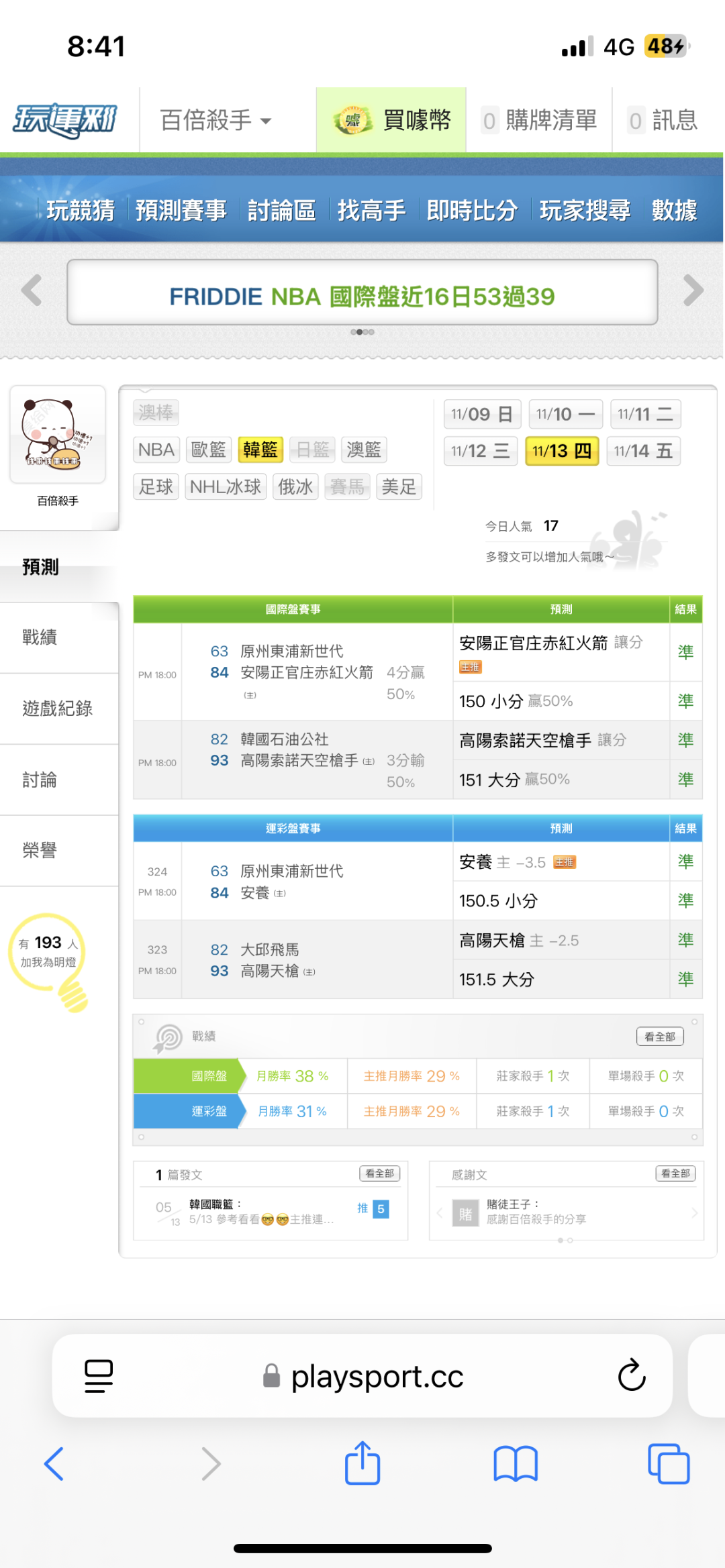Tap the Safari share icon
Viewport: 725px width, 1568px height.
click(x=362, y=1463)
